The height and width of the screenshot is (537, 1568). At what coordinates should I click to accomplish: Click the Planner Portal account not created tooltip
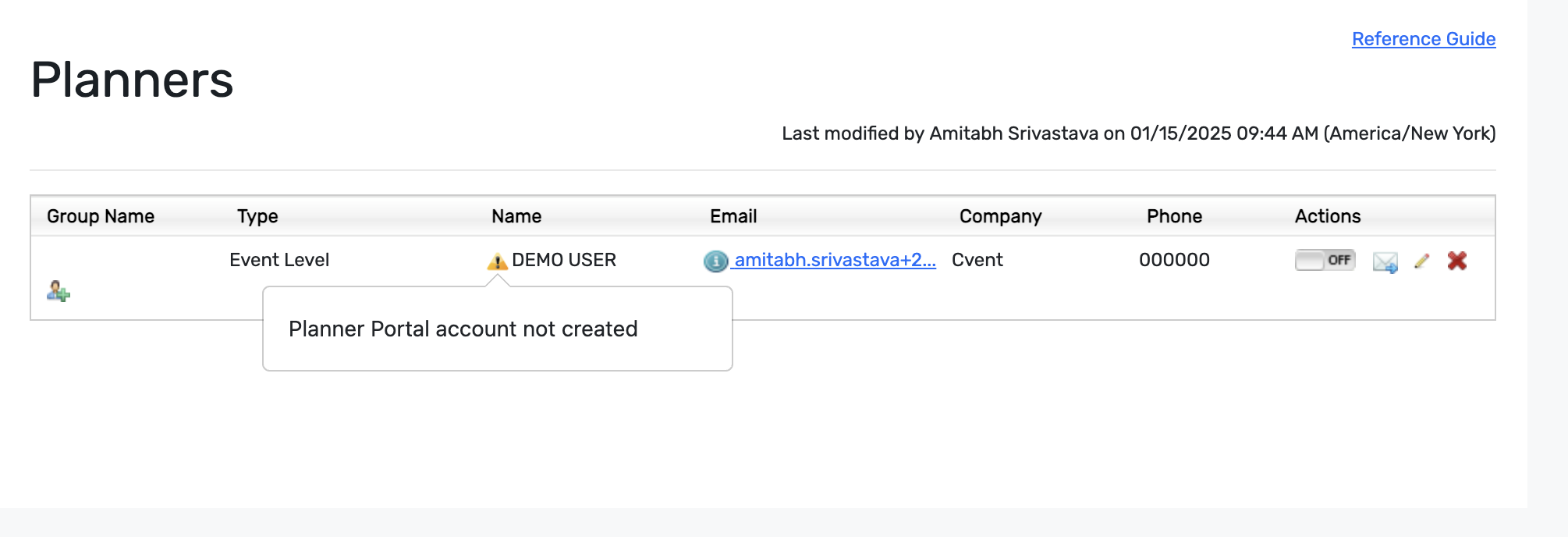[x=498, y=329]
